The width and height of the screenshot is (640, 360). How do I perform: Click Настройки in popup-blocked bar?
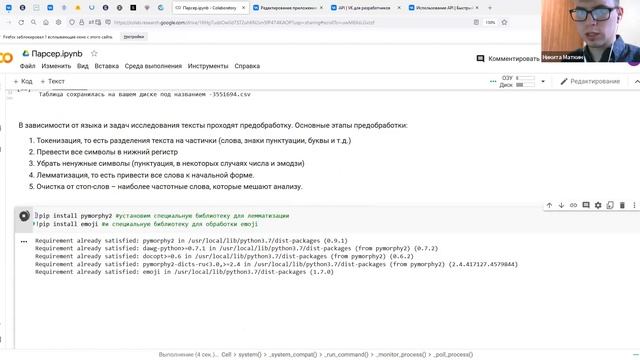134,37
